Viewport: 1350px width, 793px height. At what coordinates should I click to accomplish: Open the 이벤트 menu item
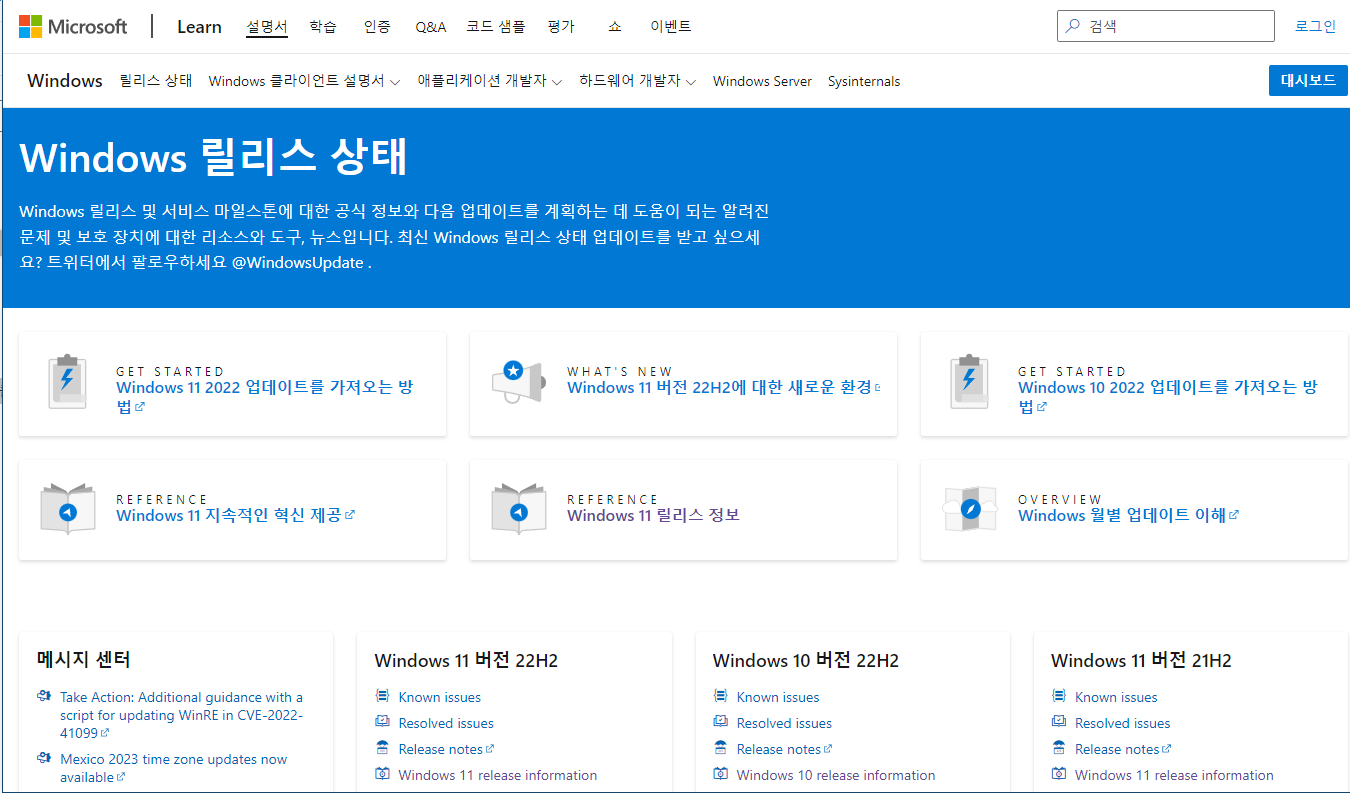[670, 27]
